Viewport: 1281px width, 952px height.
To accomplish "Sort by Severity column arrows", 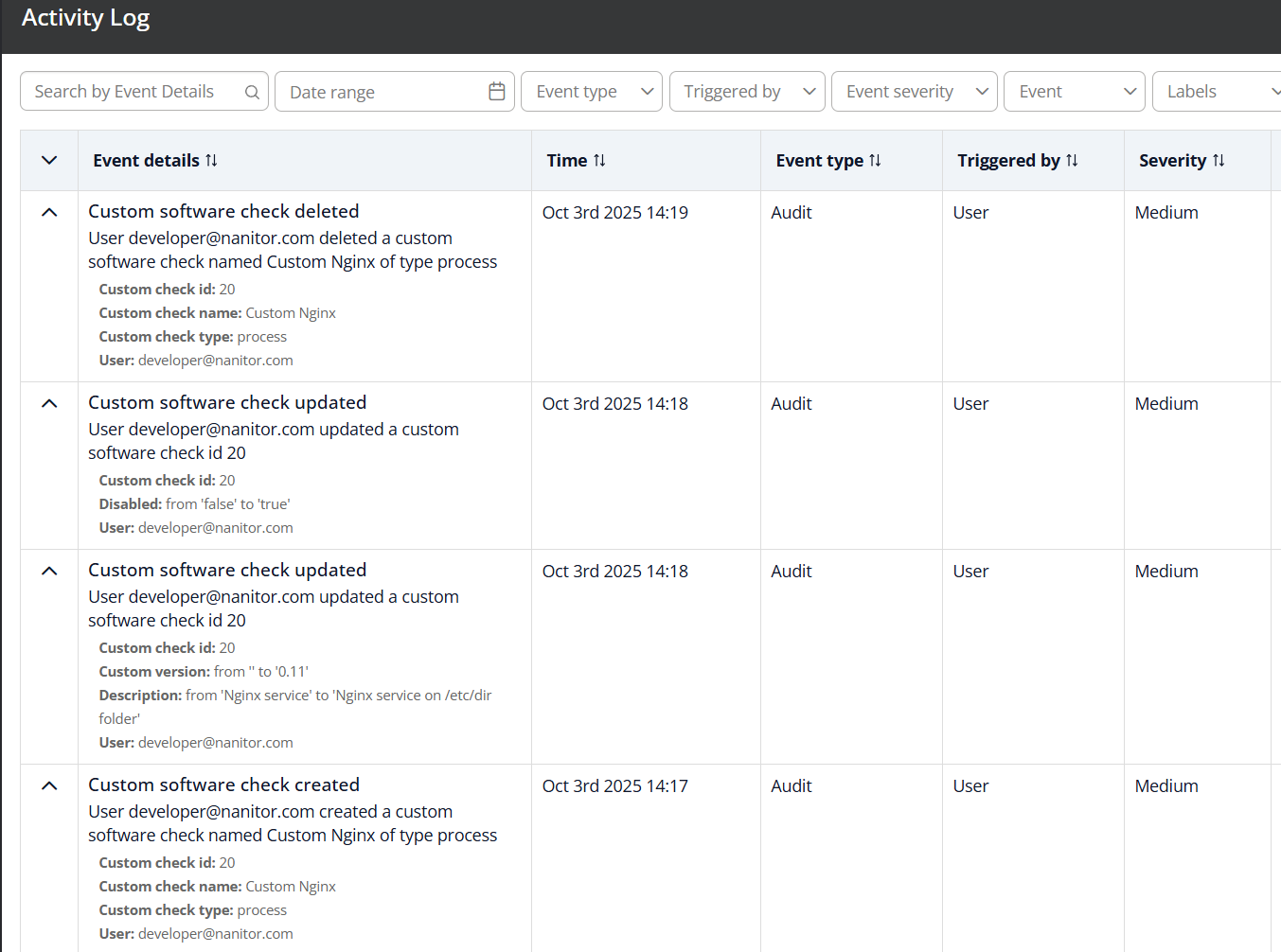I will [x=1219, y=161].
